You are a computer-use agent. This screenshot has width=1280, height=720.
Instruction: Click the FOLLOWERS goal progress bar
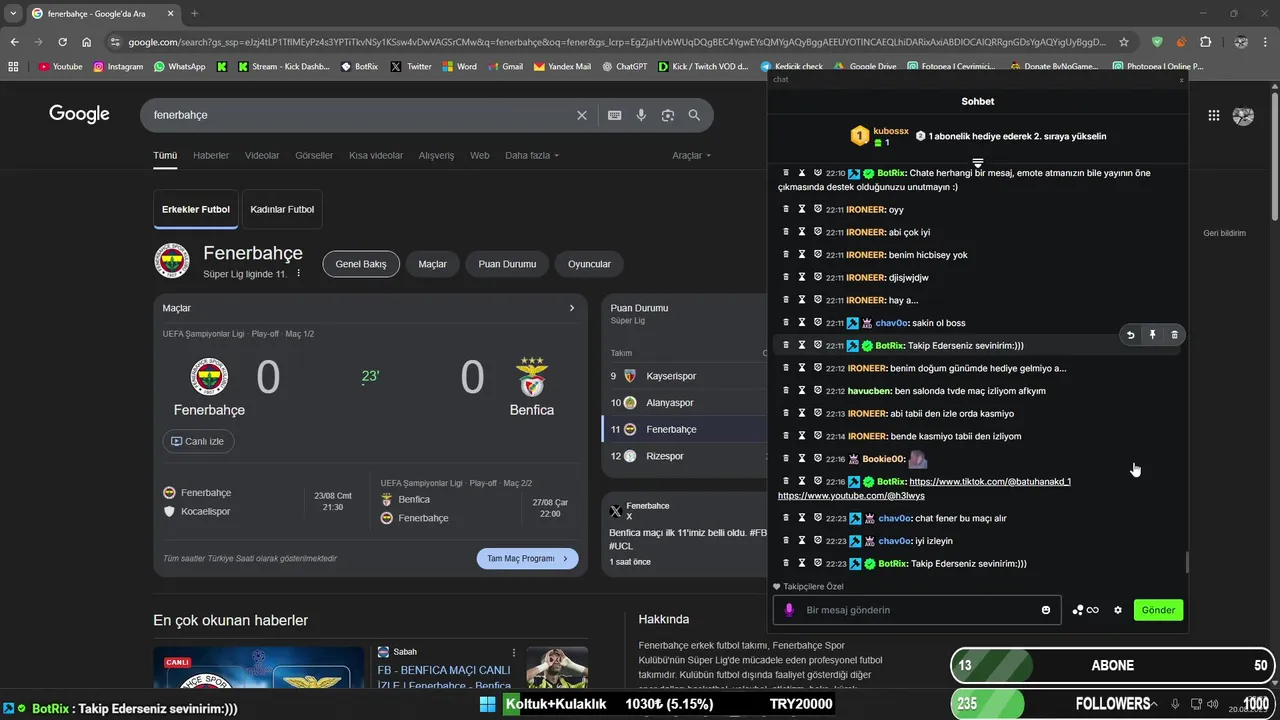(1113, 704)
